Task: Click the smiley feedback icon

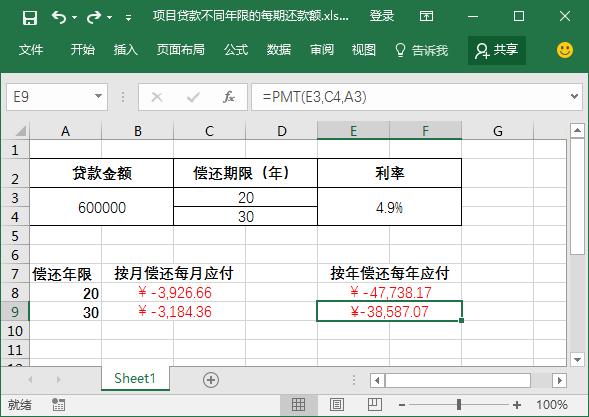Action: click(565, 50)
